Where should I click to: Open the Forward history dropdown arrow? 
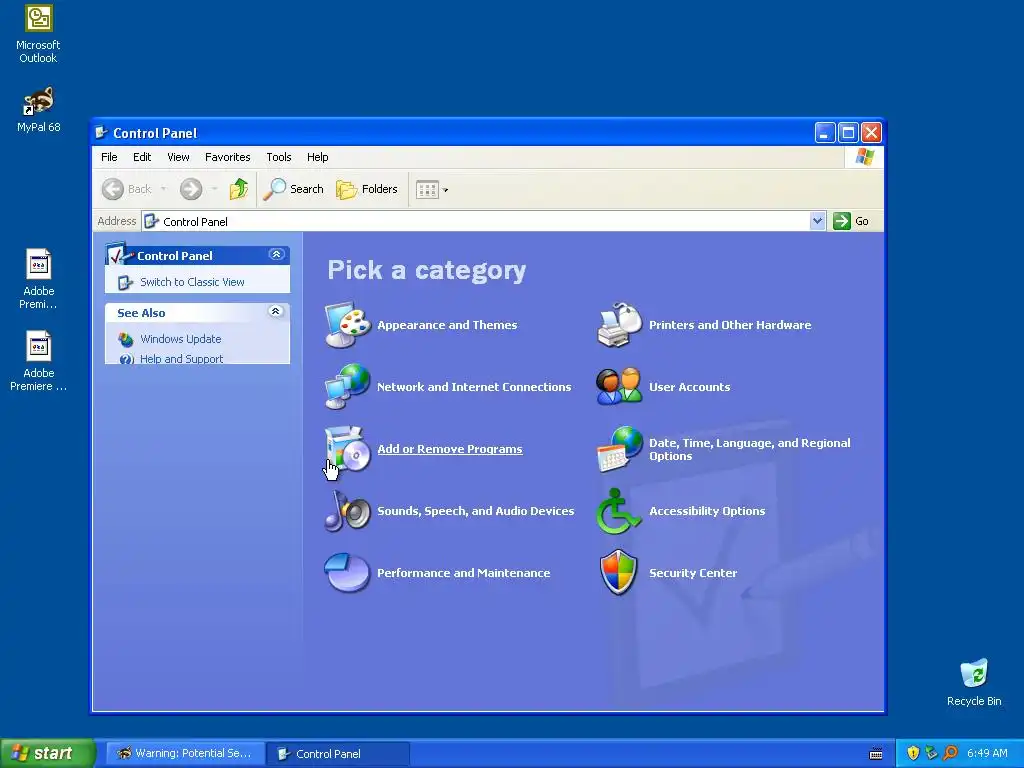214,189
